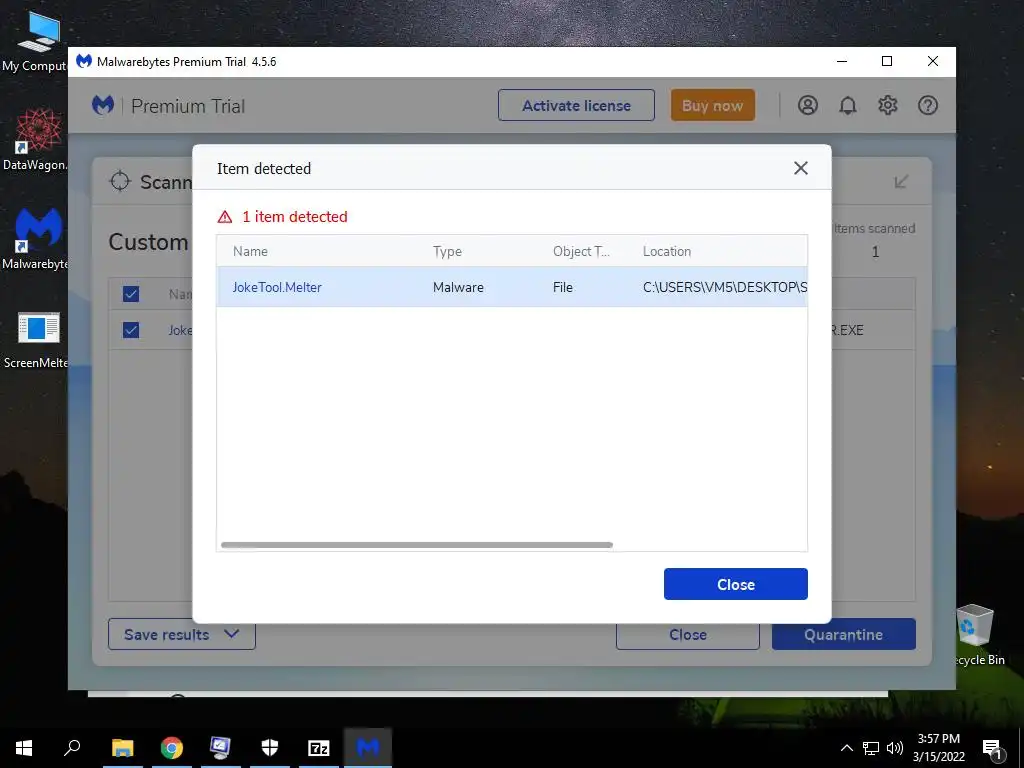This screenshot has width=1024, height=768.
Task: Click Activate license
Action: (x=576, y=105)
